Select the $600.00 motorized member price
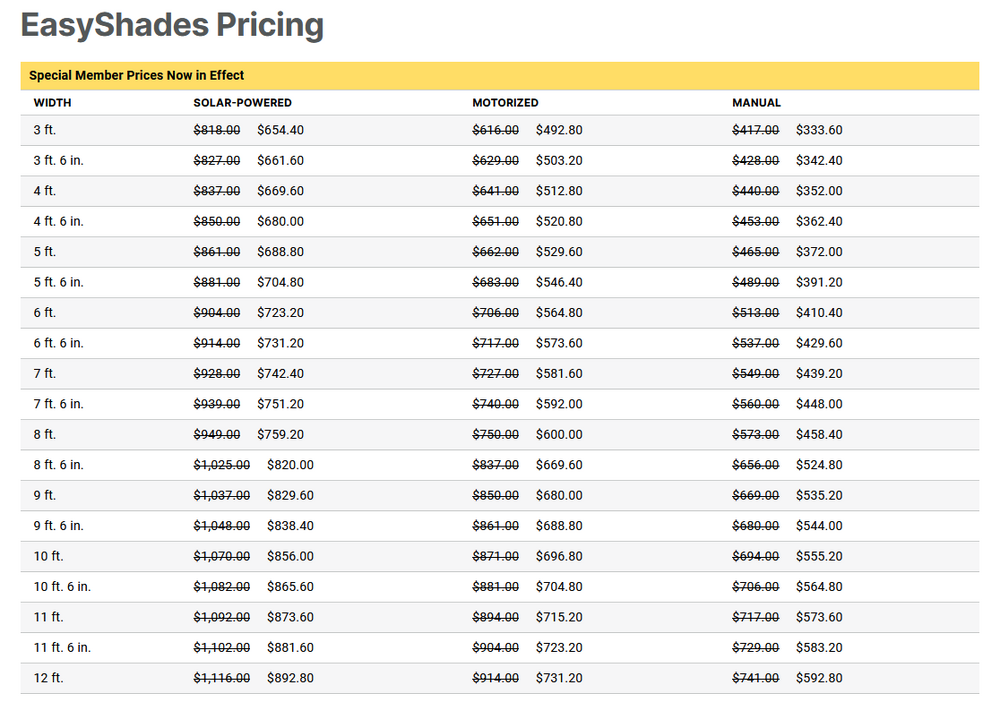 pyautogui.click(x=559, y=435)
